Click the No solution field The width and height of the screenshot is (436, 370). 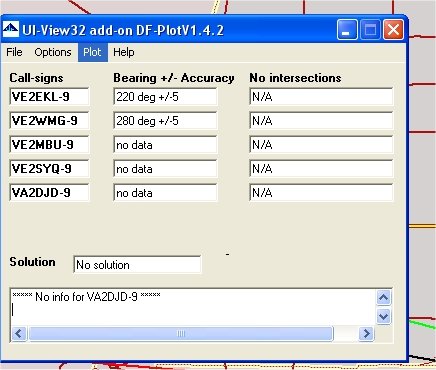click(137, 265)
